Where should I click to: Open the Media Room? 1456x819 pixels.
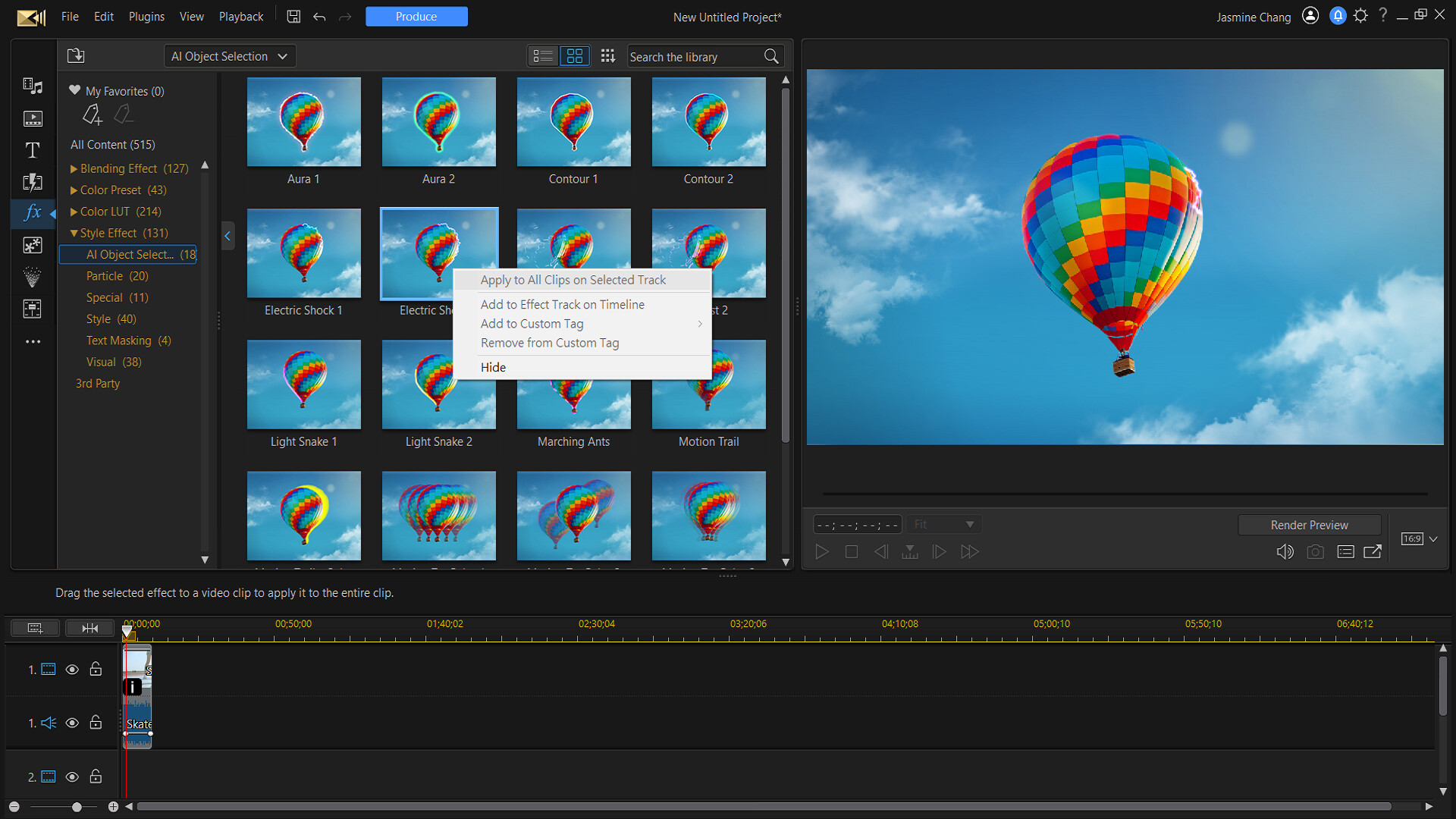33,86
